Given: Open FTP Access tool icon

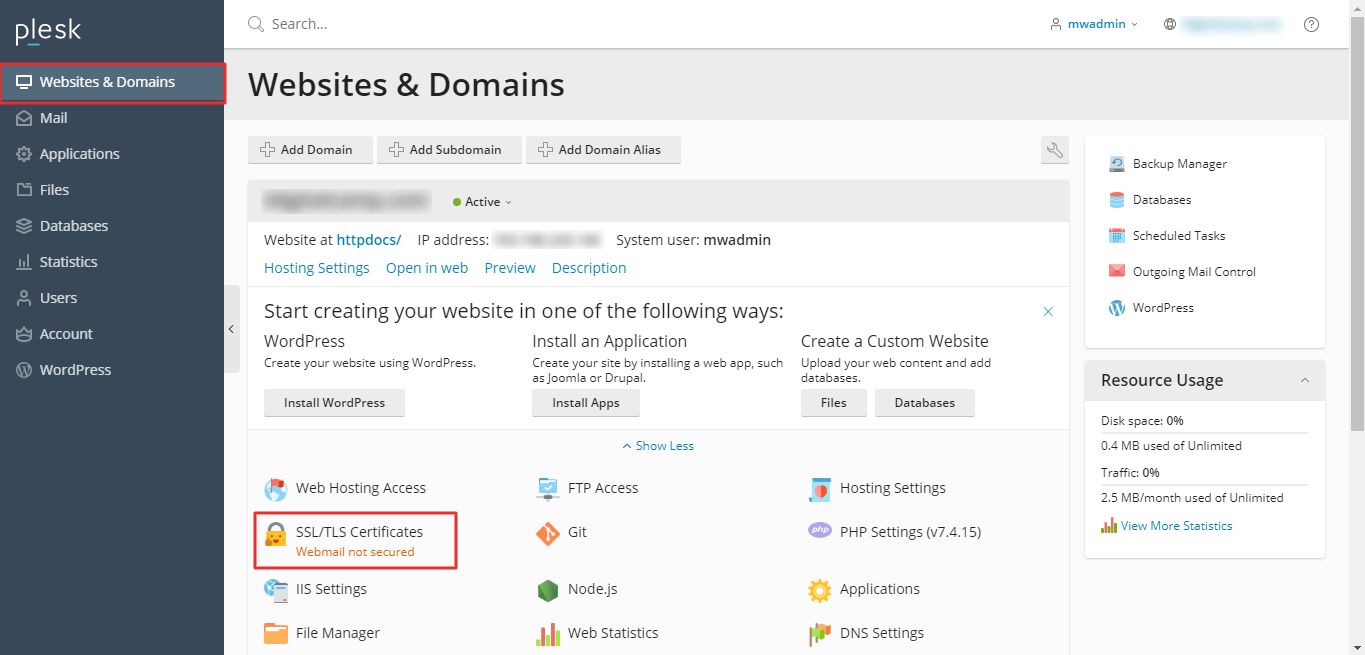Looking at the screenshot, I should coord(548,489).
